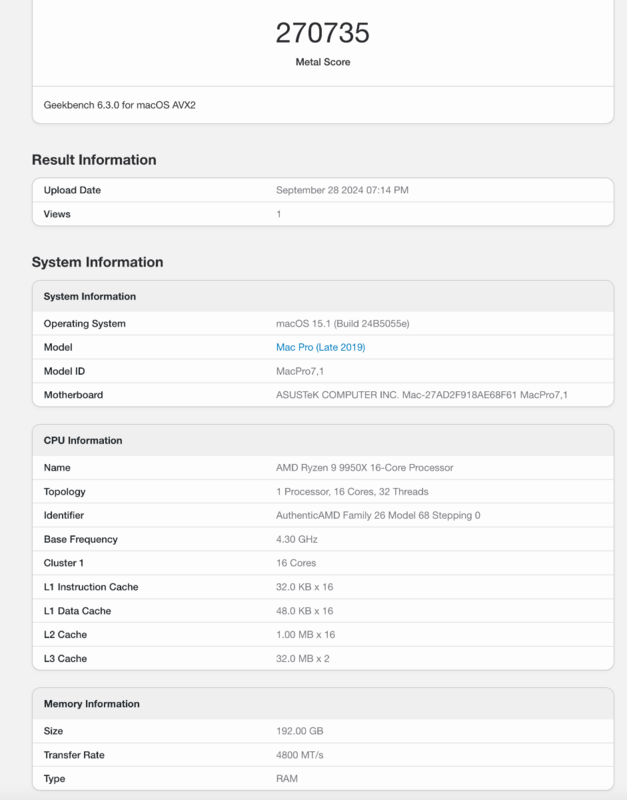
Task: Click the Memory Information table header
Action: (92, 704)
